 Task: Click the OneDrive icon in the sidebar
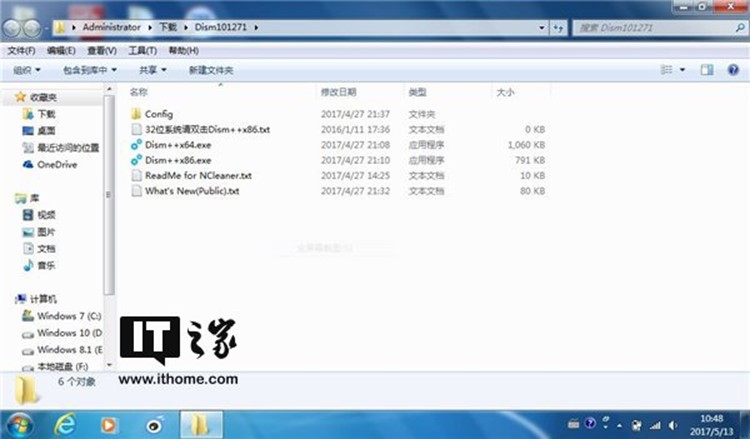coord(28,164)
